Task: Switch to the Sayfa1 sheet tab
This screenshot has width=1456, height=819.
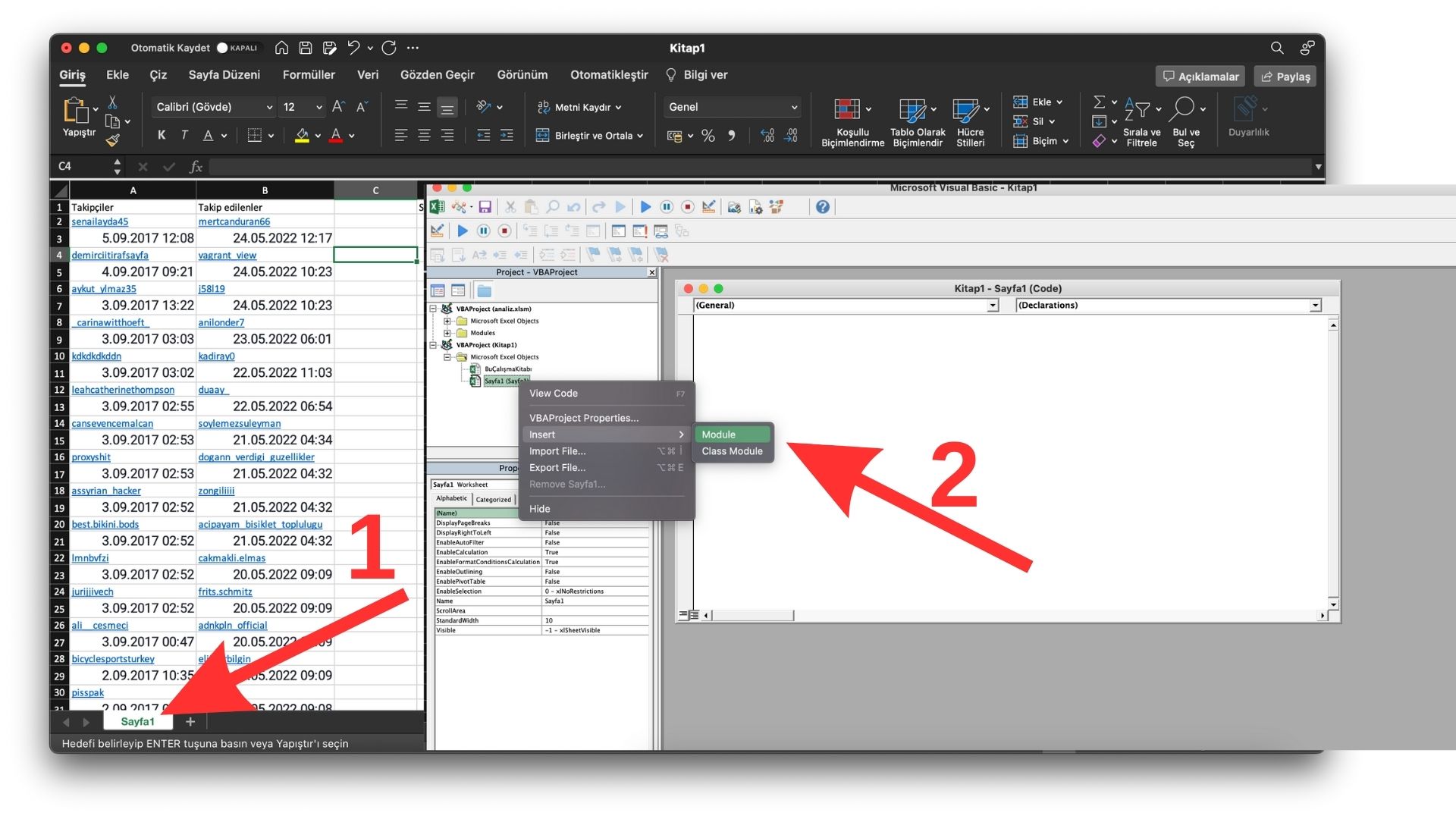Action: coord(137,722)
